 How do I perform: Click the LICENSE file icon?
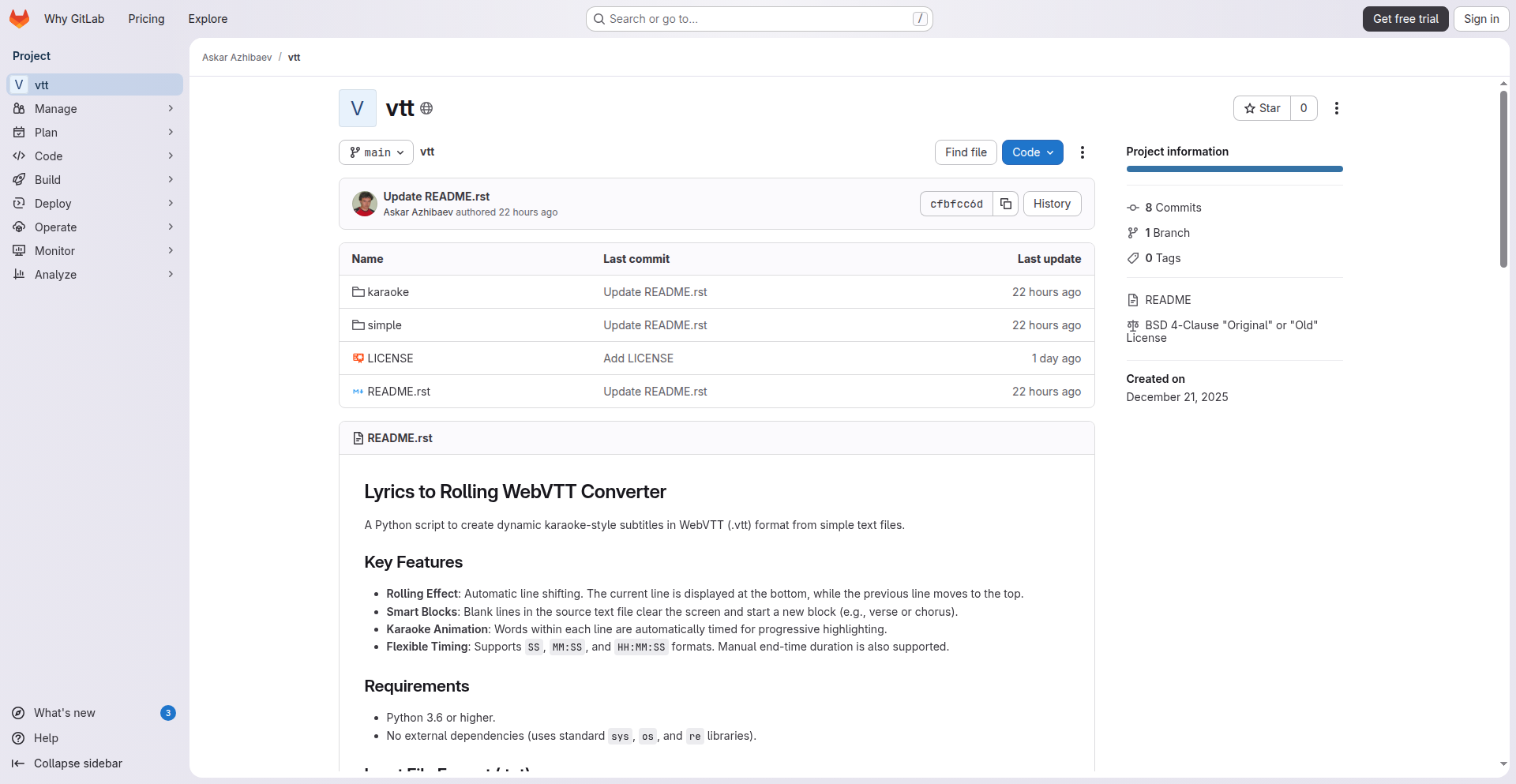point(358,358)
